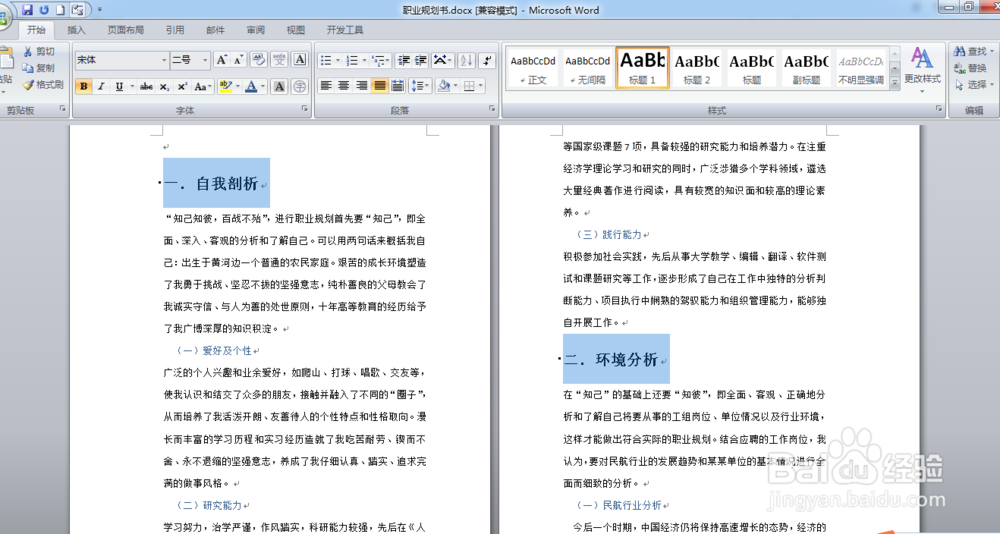Open the font name dropdown (宋体)
Image resolution: width=1000 pixels, height=534 pixels.
coord(164,60)
